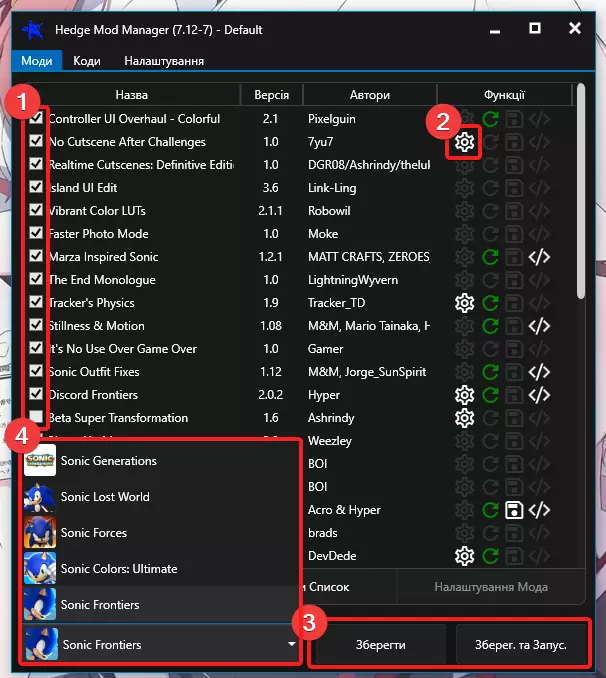Update the Sonic Outfit Fixes mod

tap(490, 372)
